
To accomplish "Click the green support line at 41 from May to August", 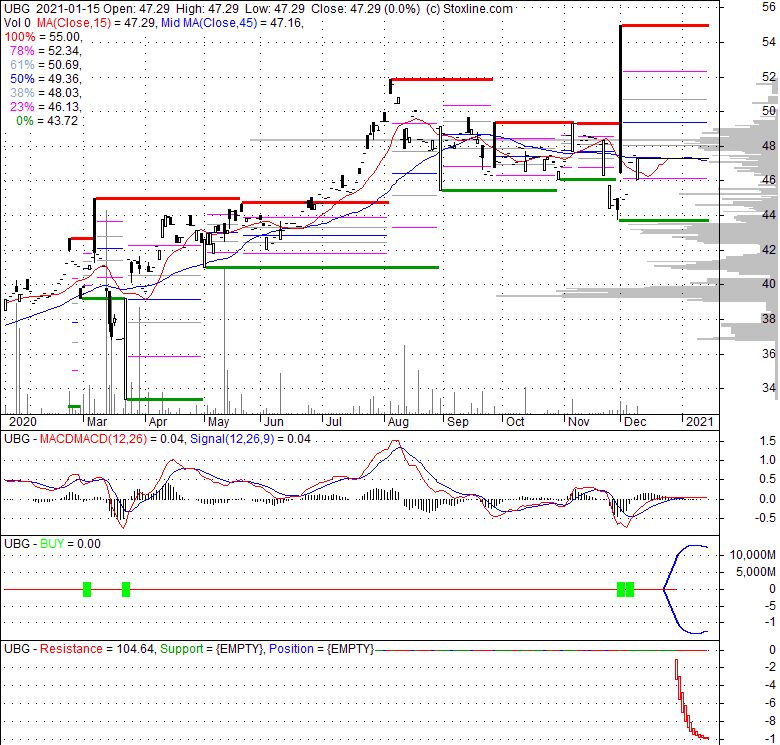I will [322, 268].
